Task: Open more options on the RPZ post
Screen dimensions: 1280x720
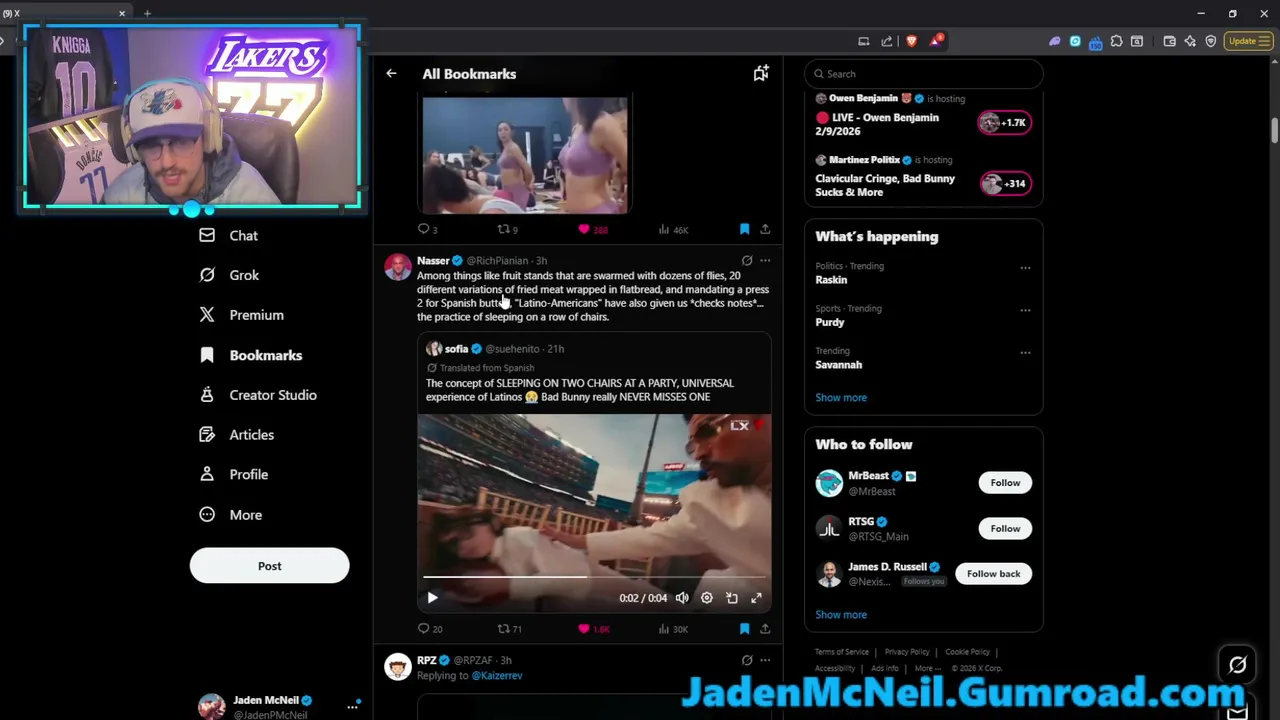Action: [765, 661]
